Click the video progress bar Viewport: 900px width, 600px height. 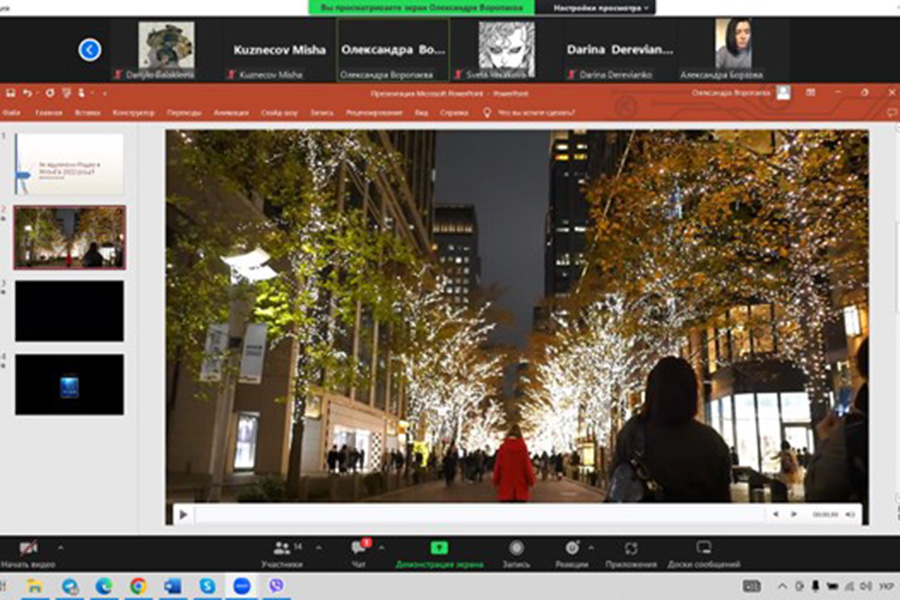pyautogui.click(x=479, y=514)
